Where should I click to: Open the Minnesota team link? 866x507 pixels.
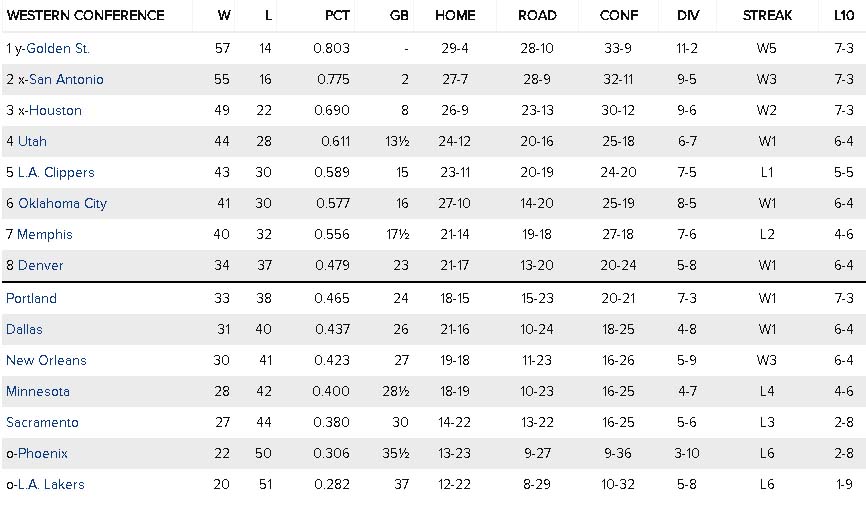pos(38,391)
